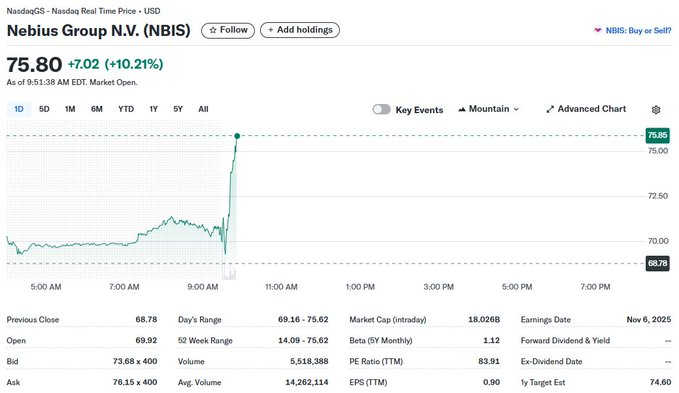679x393 pixels.
Task: Click the EPS (TTM) value 0.90
Action: [491, 382]
